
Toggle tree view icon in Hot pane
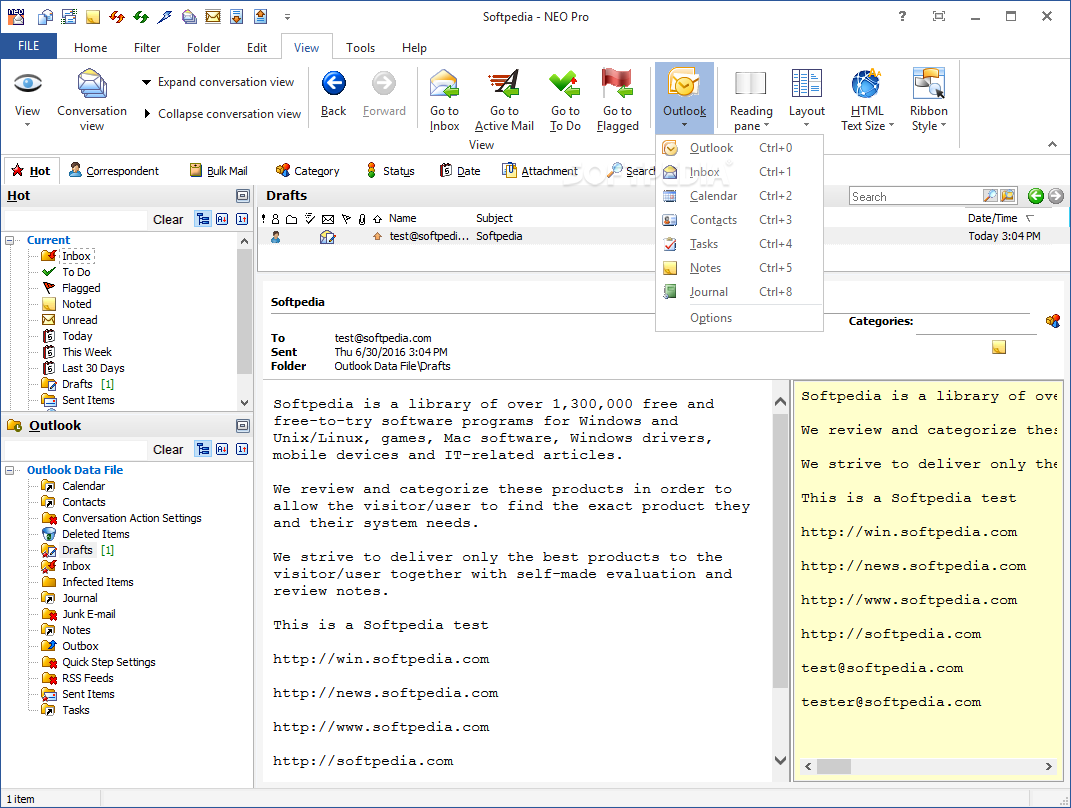203,219
